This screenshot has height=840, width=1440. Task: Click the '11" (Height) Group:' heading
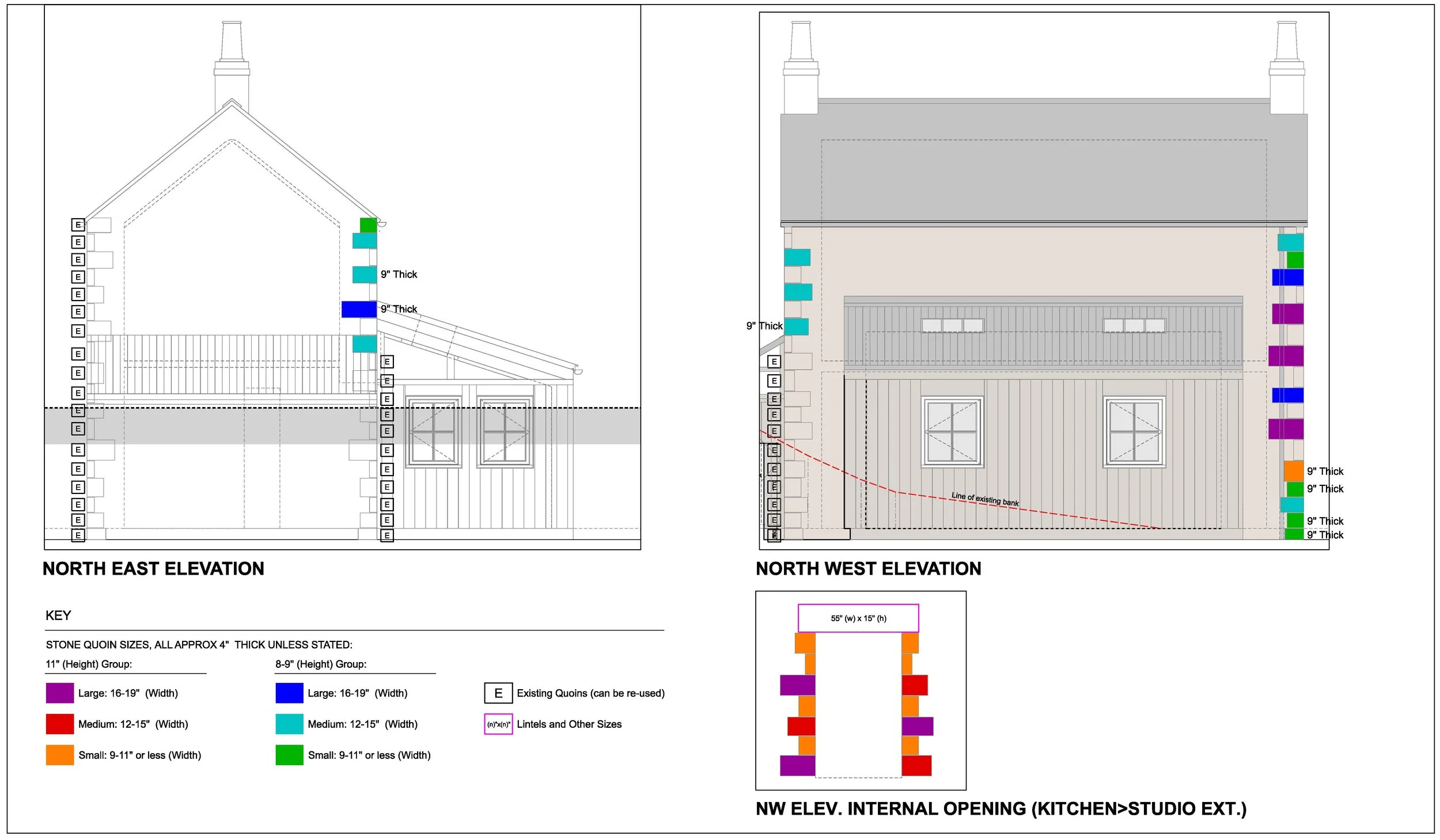89,664
